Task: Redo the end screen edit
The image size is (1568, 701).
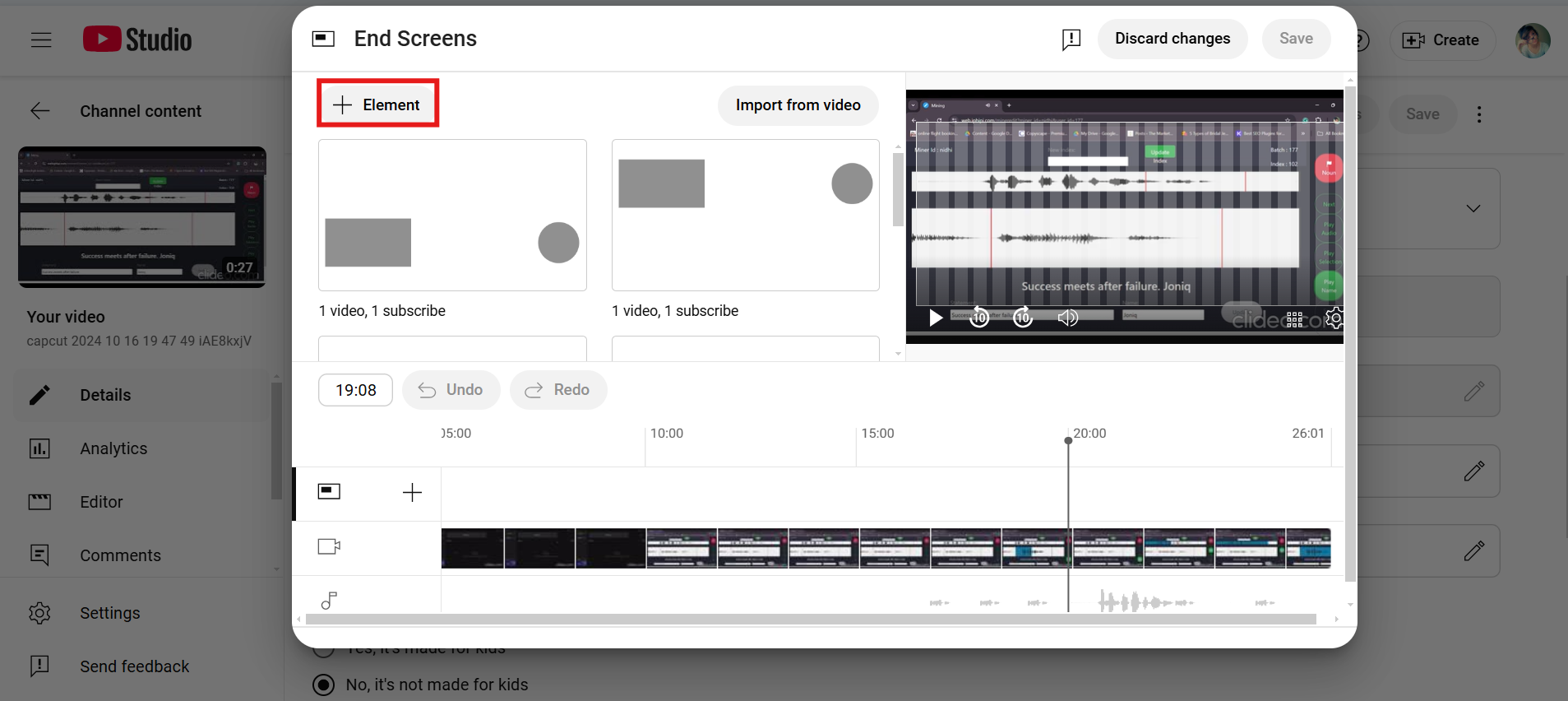Action: pos(558,390)
